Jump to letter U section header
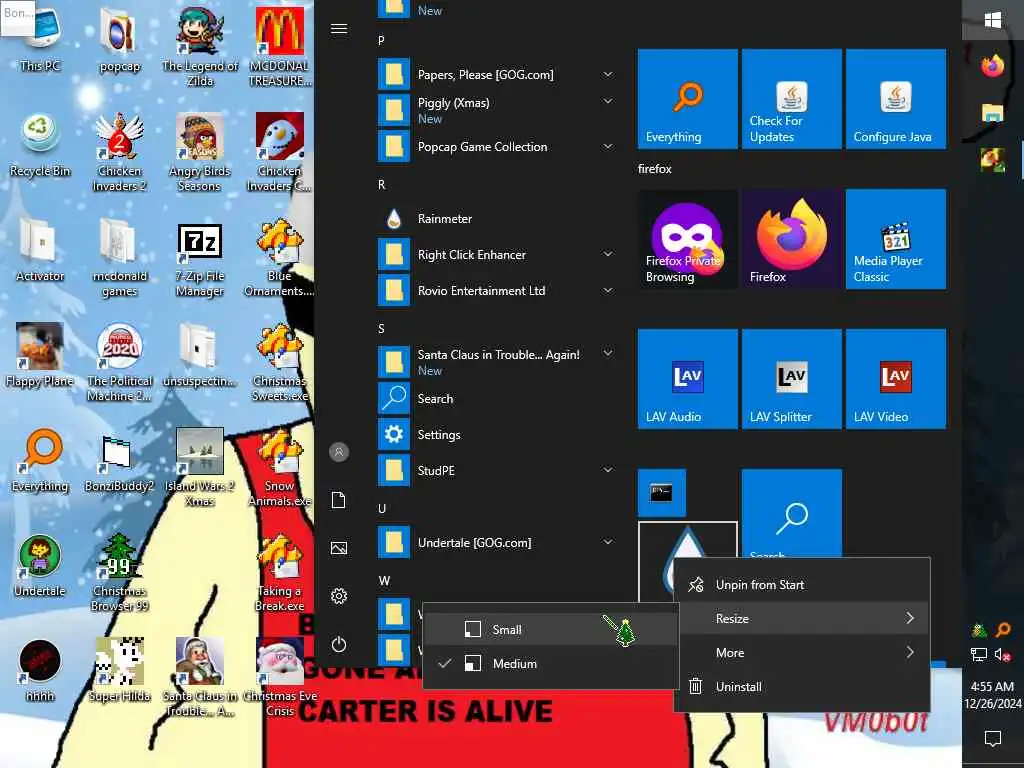 (382, 509)
